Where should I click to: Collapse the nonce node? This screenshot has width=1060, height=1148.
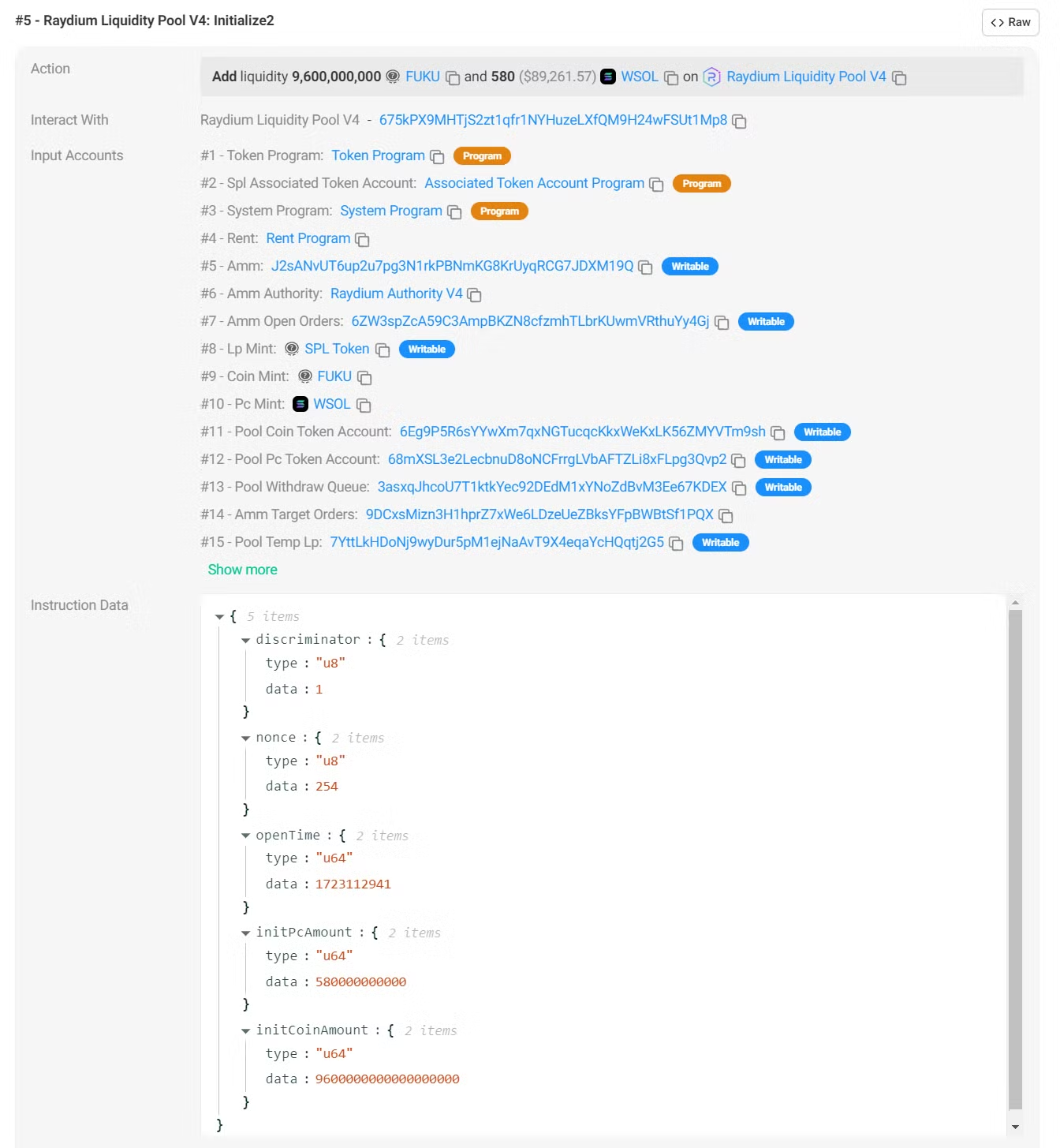coord(245,739)
